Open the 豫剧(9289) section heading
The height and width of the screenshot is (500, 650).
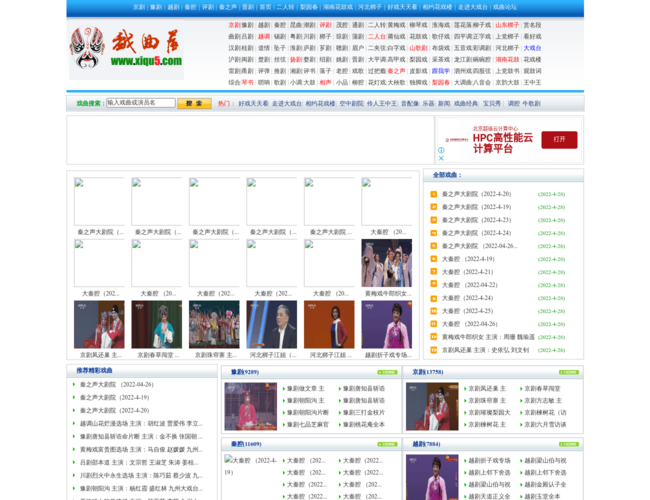245,372
